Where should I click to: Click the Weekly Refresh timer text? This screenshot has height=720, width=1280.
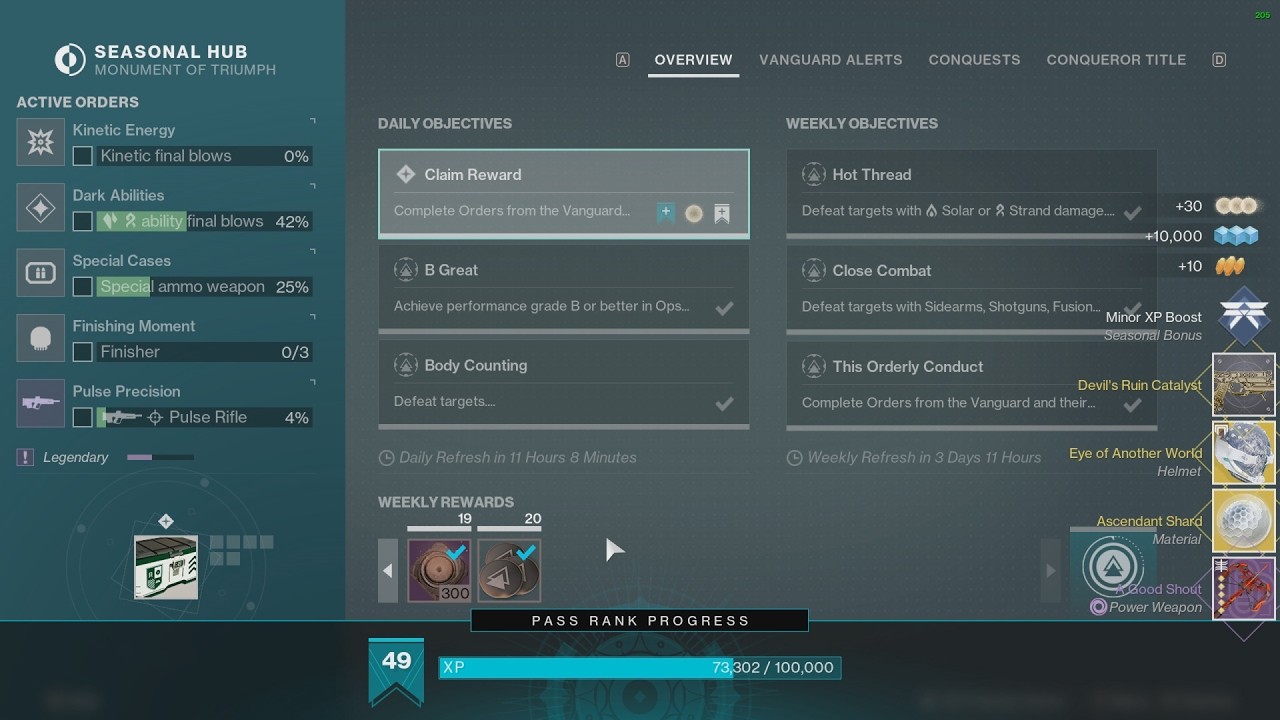tap(924, 457)
